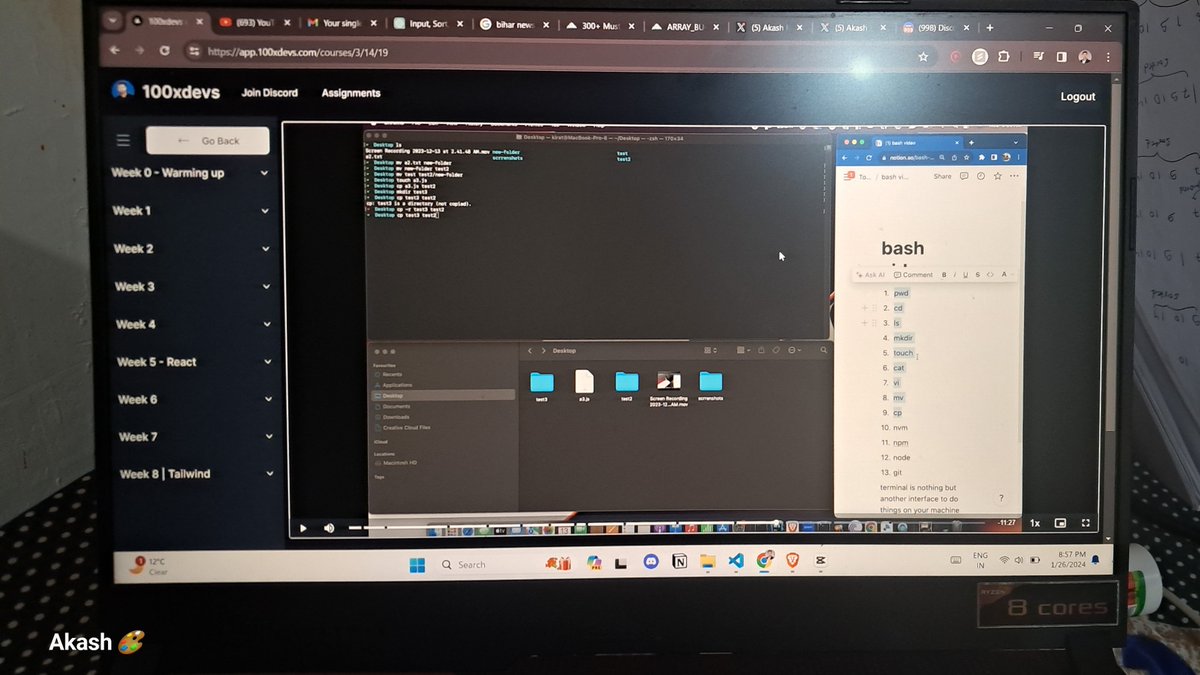The height and width of the screenshot is (675, 1200).
Task: Click the 'Go Back' button
Action: pos(208,140)
